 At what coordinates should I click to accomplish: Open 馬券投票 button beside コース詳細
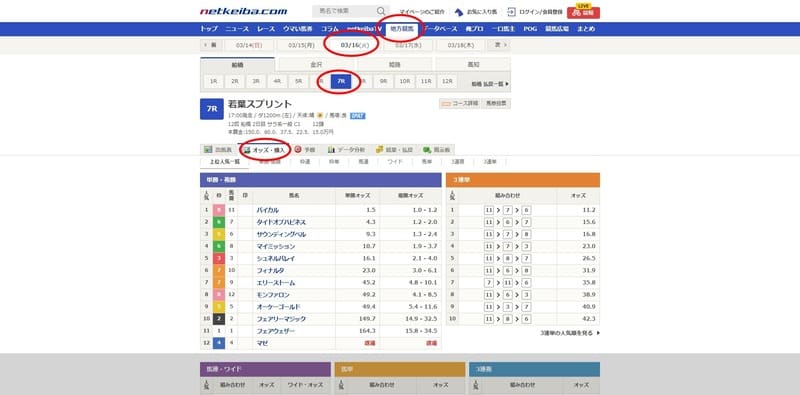[x=496, y=104]
